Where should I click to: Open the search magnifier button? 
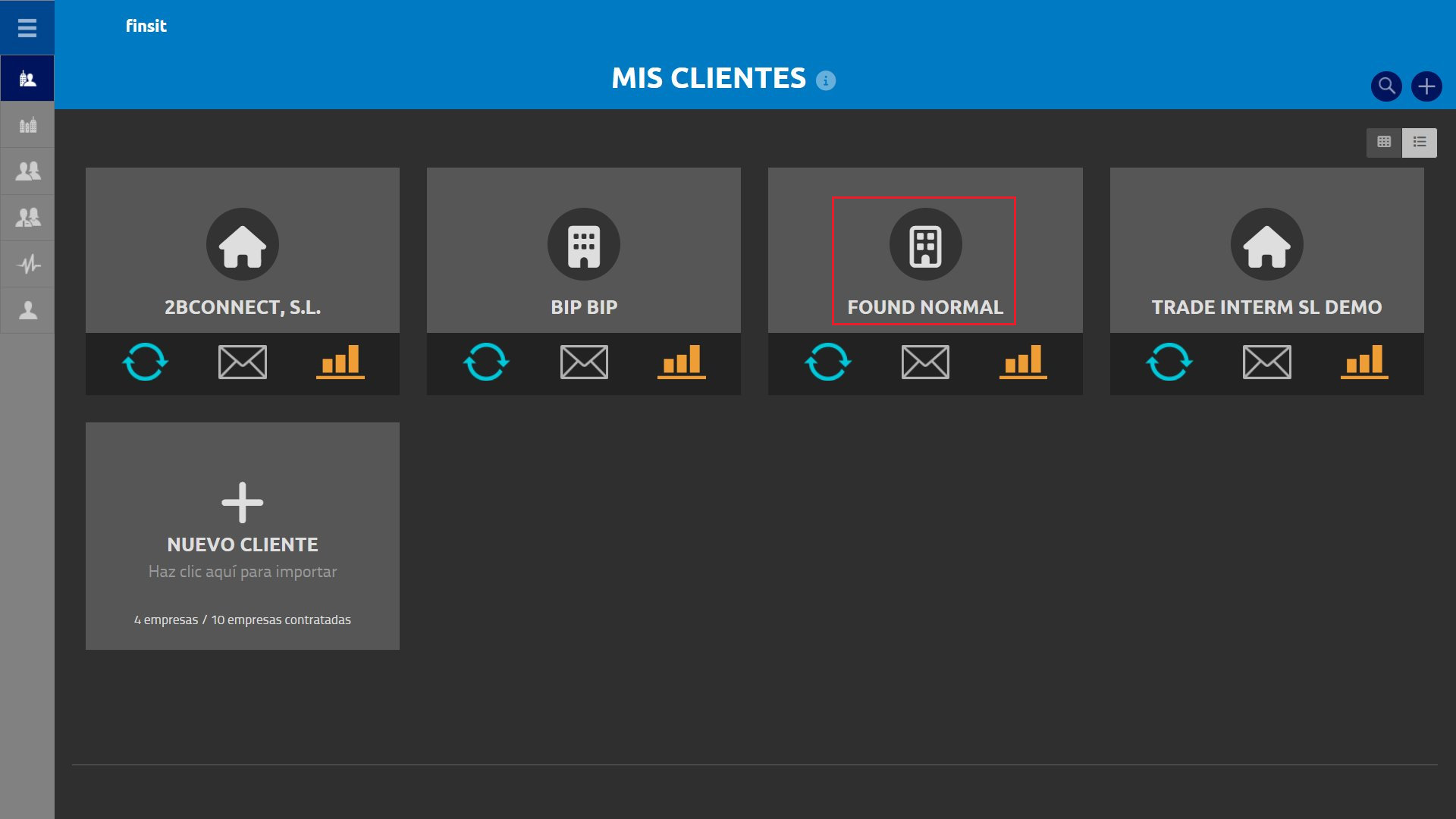point(1386,86)
